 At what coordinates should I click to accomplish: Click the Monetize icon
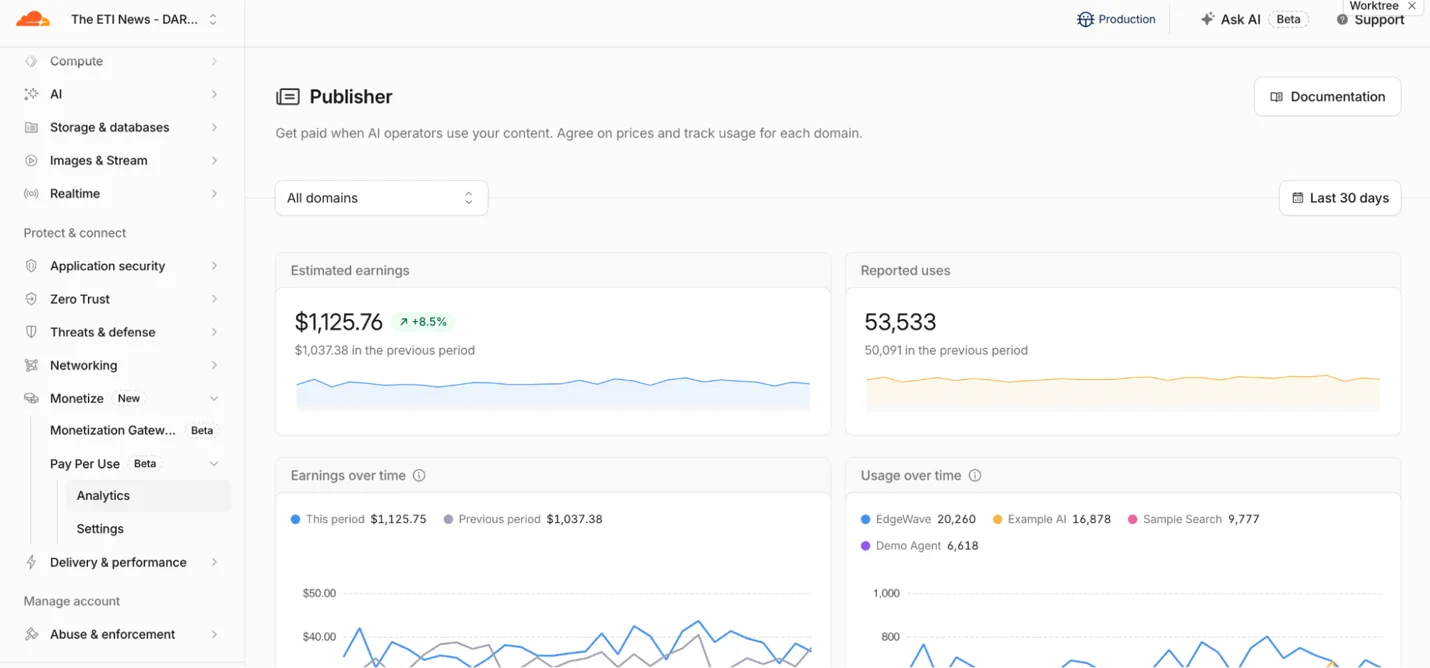tap(31, 398)
